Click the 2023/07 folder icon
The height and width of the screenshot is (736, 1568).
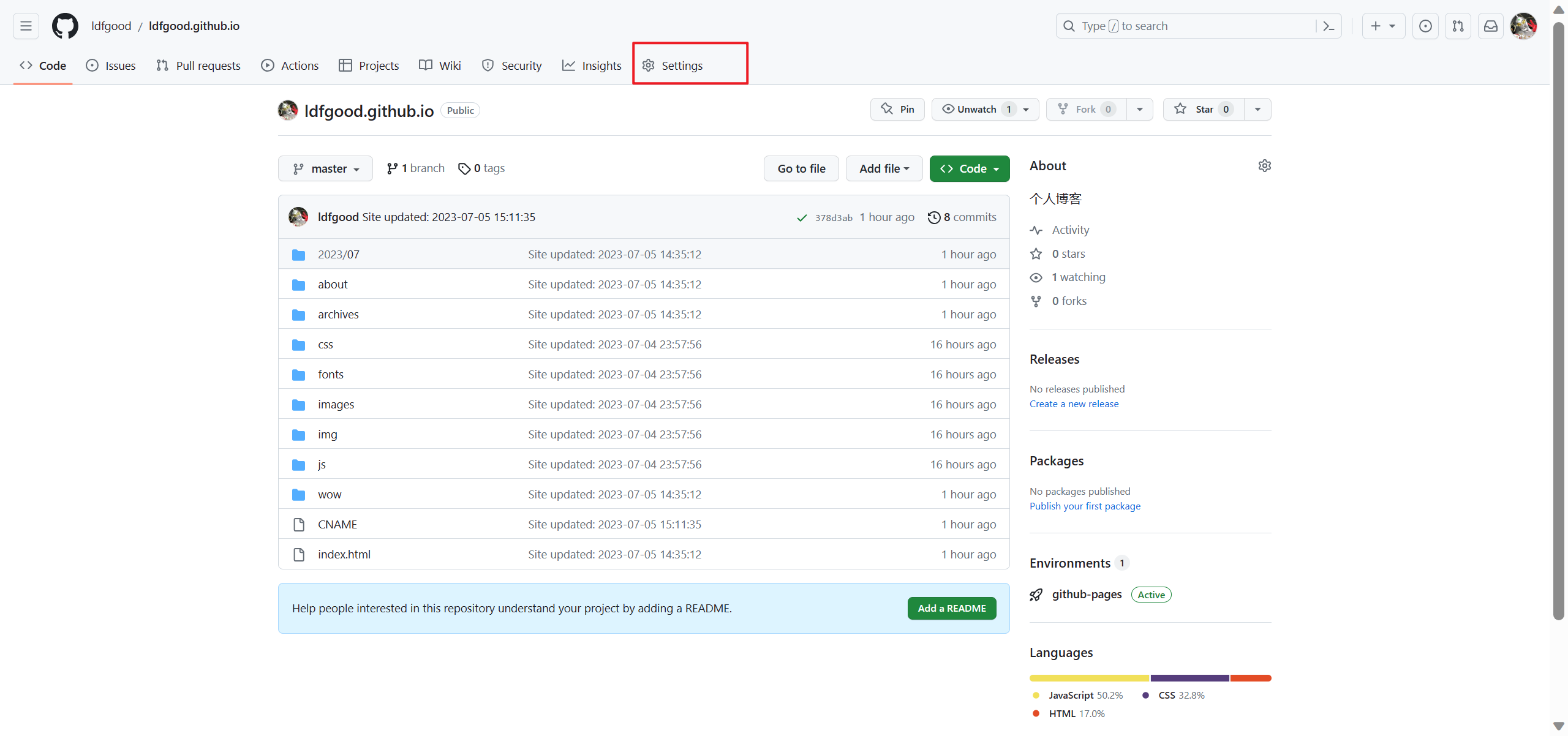pyautogui.click(x=298, y=255)
